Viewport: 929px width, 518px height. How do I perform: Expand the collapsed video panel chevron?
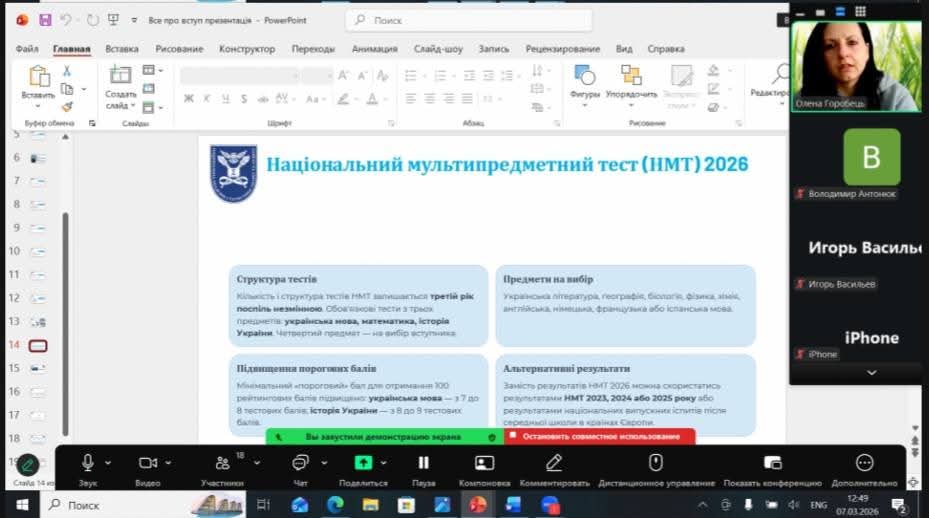pyautogui.click(x=871, y=372)
